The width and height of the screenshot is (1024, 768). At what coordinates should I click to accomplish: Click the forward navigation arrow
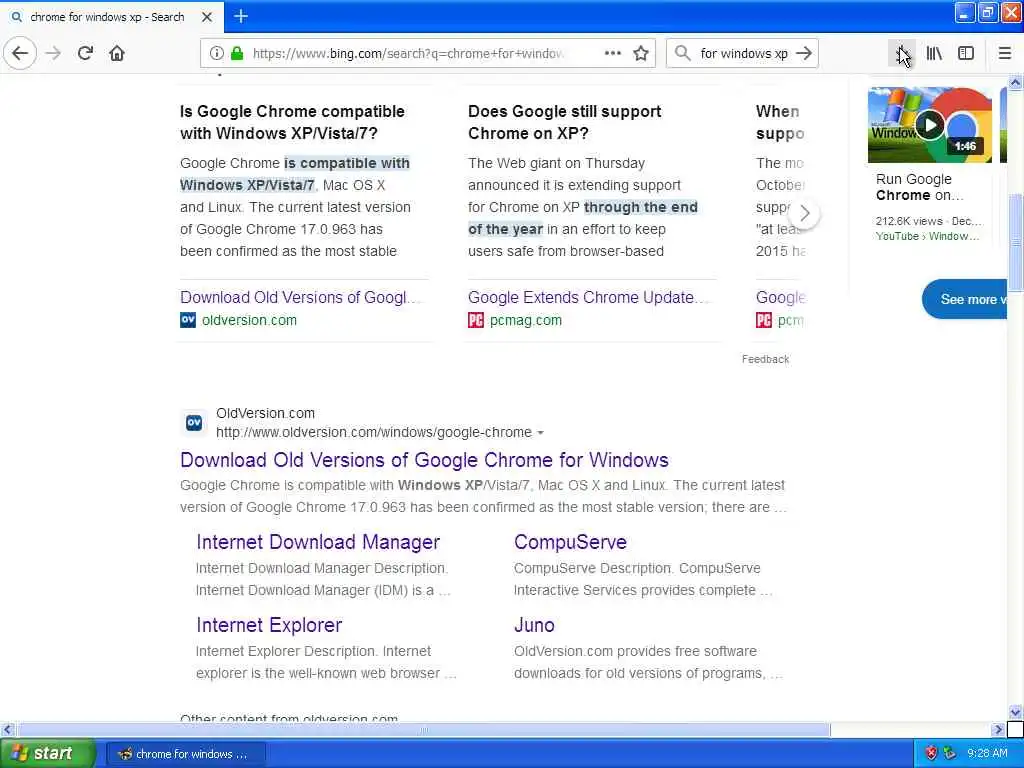pyautogui.click(x=54, y=53)
